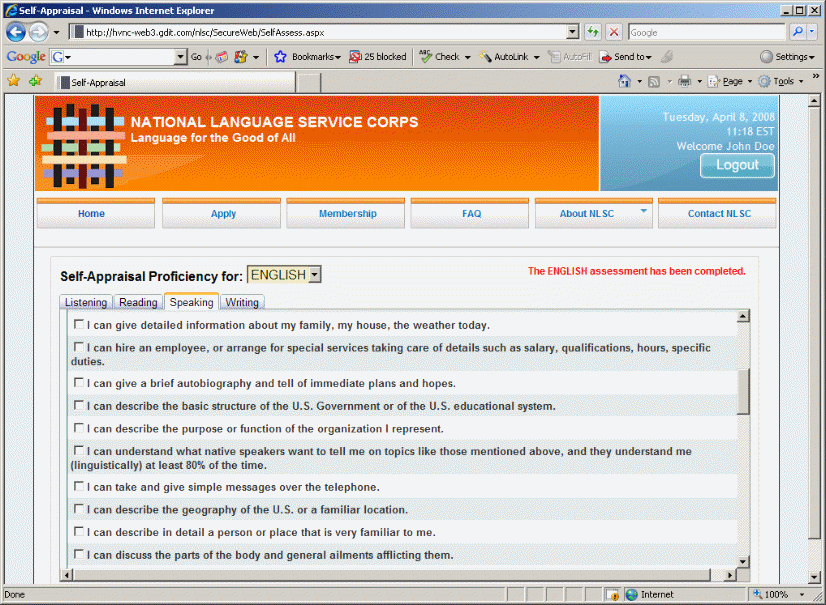Check 'understand what native speakers want' box
The width and height of the screenshot is (826, 605).
tap(78, 450)
